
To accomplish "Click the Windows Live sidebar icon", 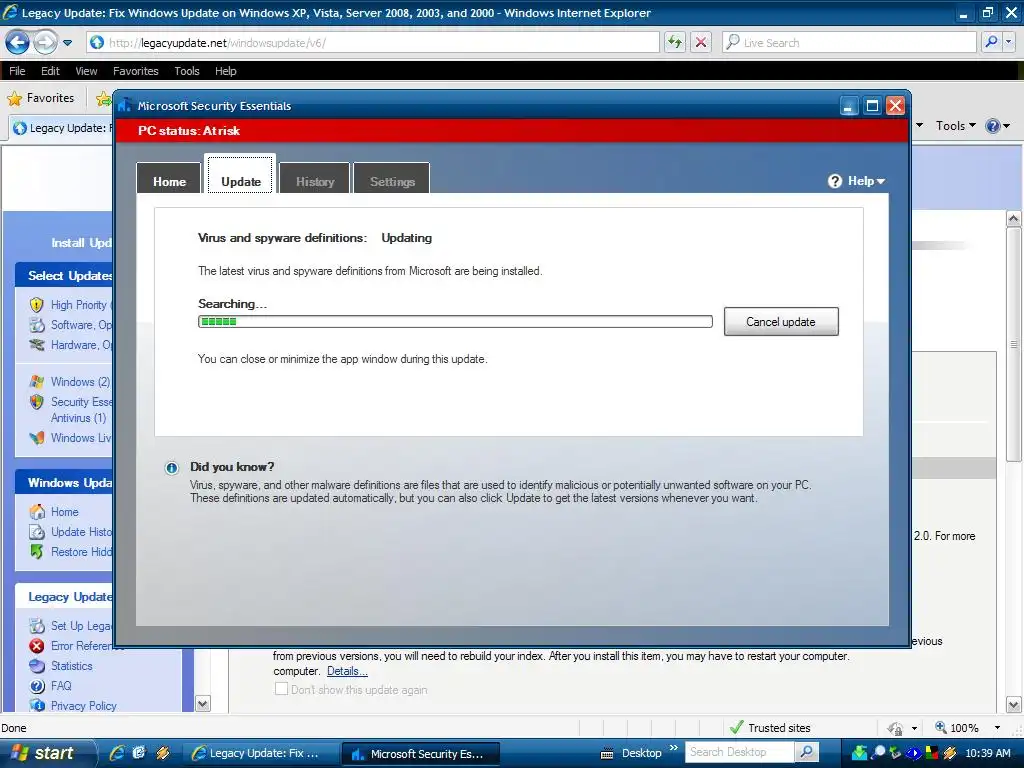I will [x=37, y=438].
